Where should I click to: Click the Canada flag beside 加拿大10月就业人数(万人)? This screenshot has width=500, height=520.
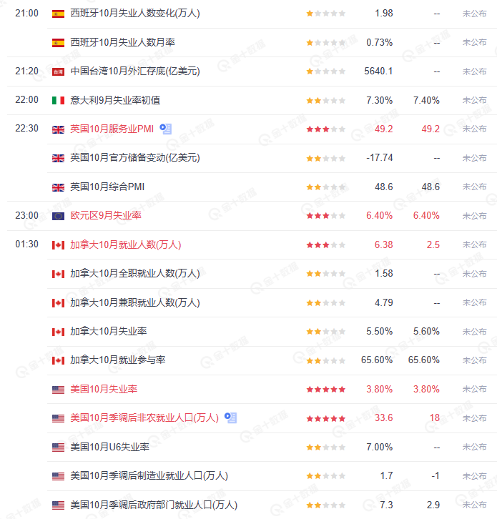58,245
